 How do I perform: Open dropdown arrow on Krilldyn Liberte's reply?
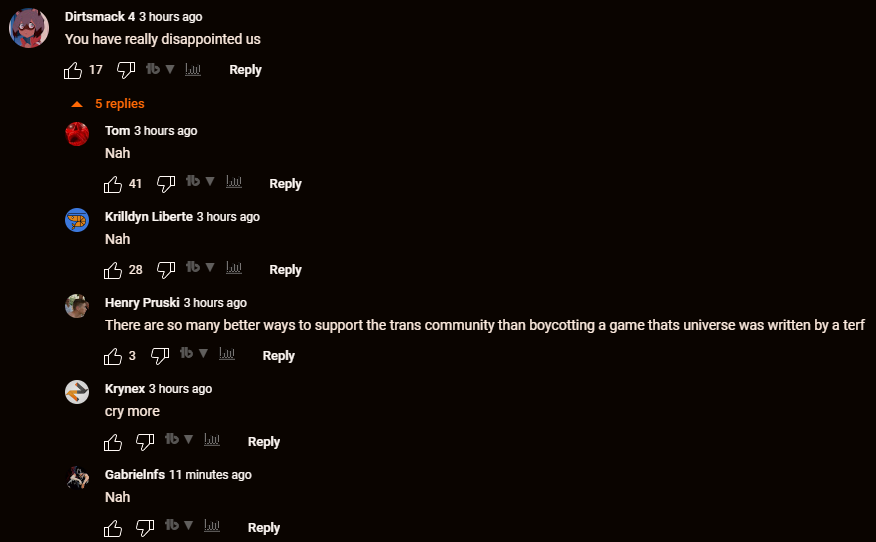coord(210,267)
